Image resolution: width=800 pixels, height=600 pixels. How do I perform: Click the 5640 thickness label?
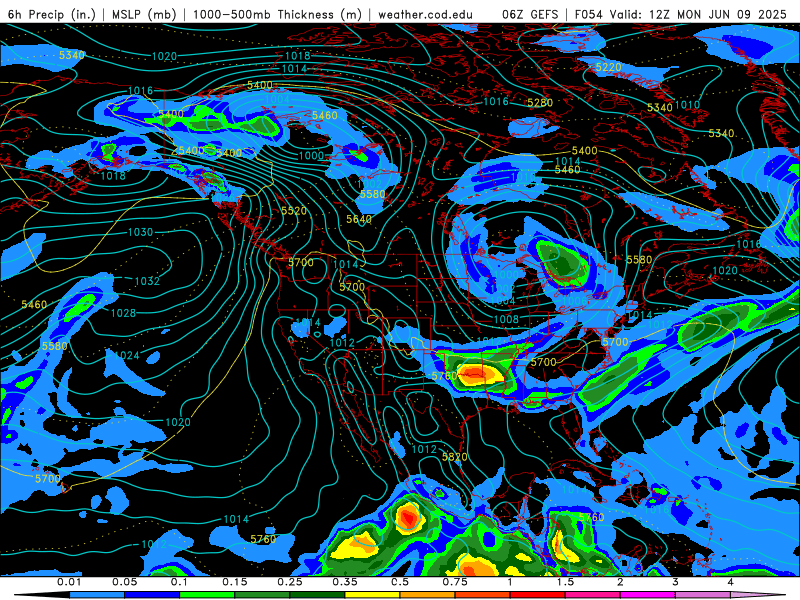[359, 219]
